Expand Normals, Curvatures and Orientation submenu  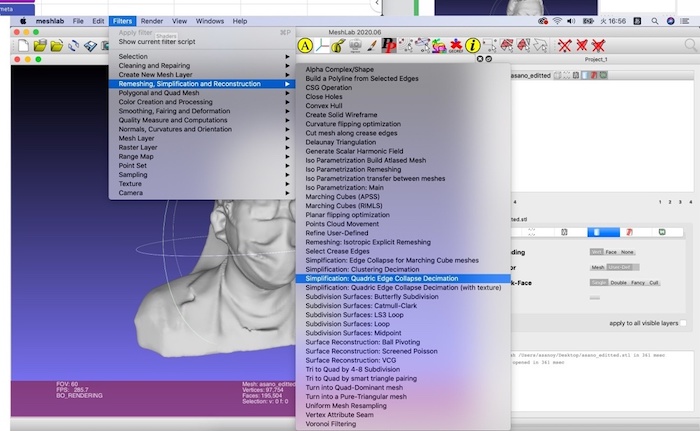coord(202,129)
